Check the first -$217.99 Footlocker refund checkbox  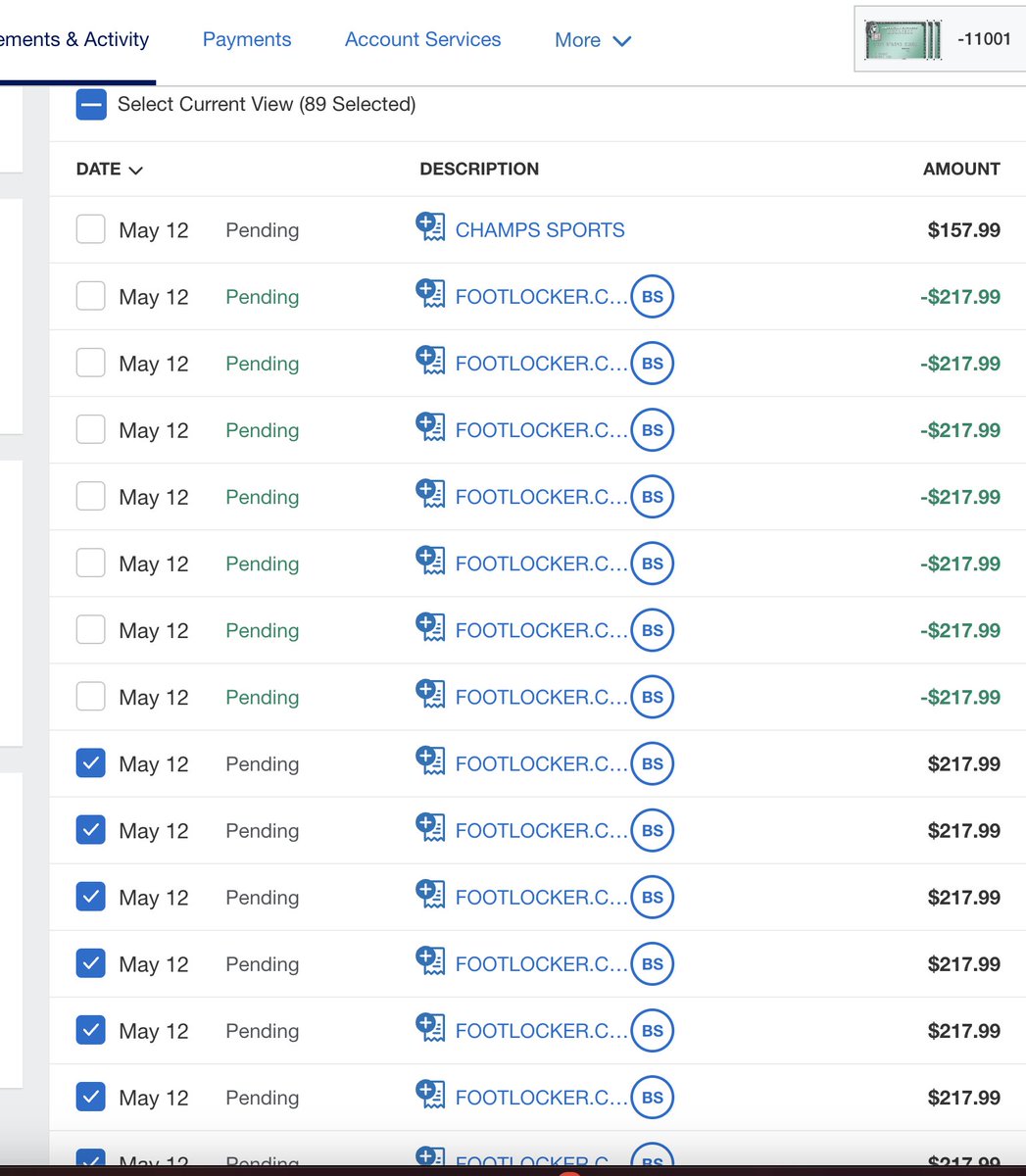pyautogui.click(x=91, y=297)
